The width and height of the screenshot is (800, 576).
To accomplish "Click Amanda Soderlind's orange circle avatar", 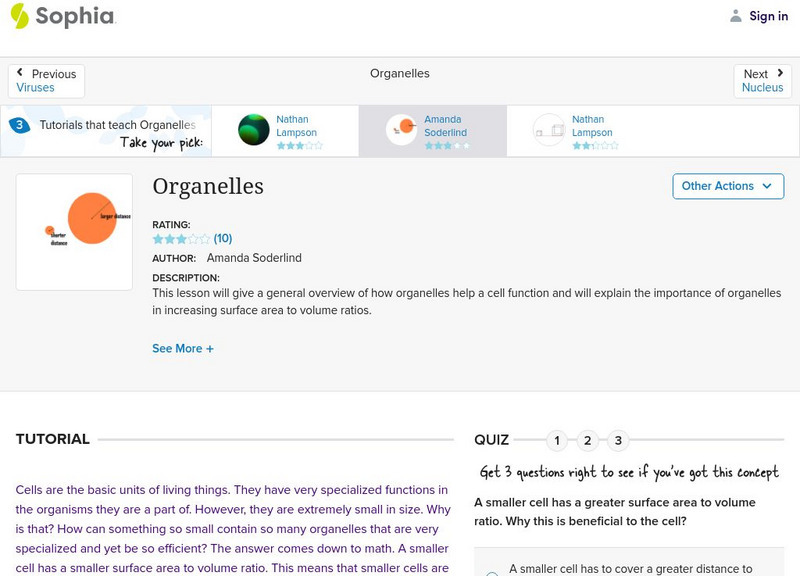I will (x=402, y=131).
